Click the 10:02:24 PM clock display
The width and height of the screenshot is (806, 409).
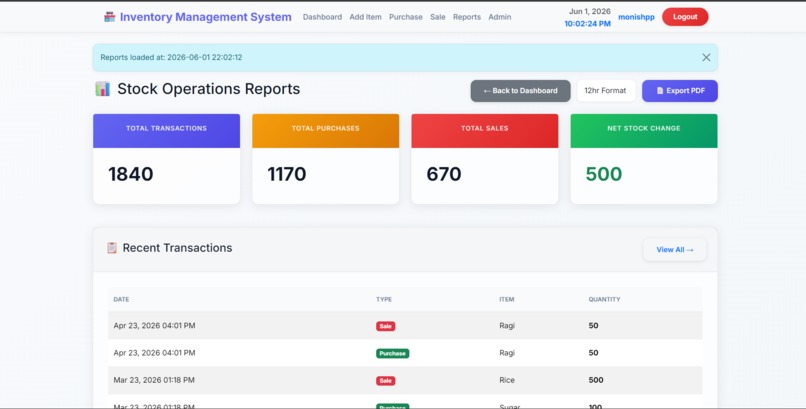[x=588, y=24]
